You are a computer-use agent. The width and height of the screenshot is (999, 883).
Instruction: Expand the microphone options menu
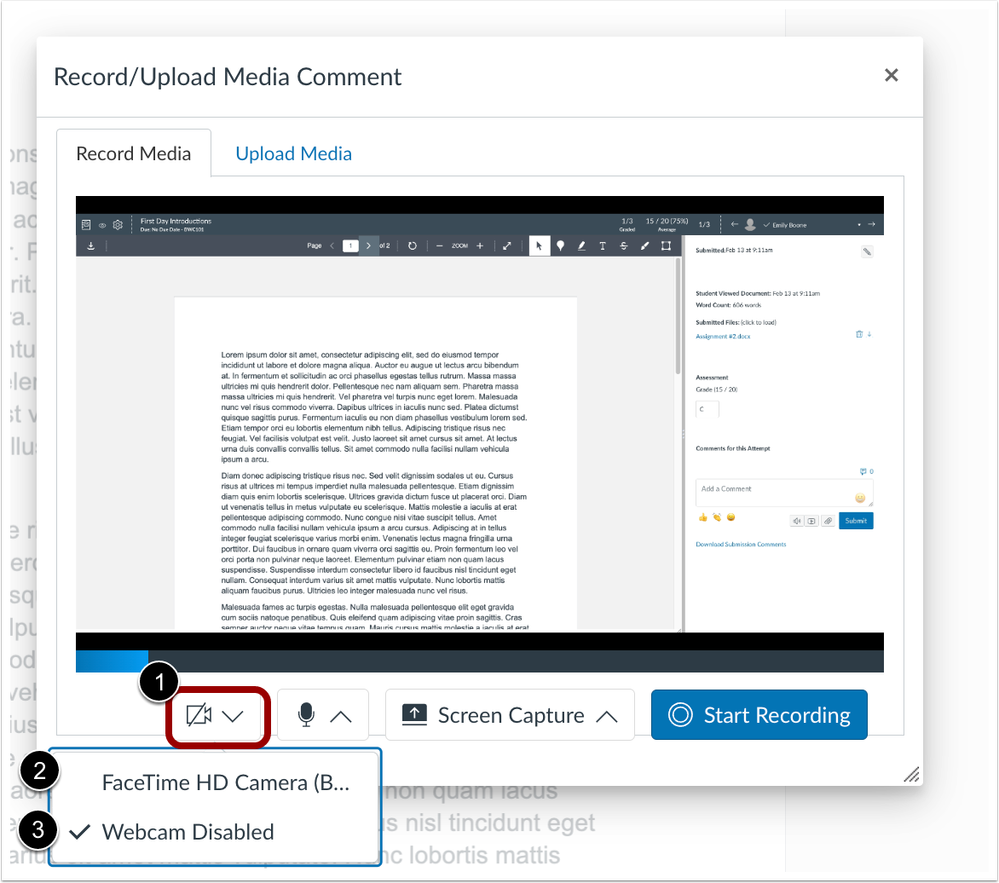coord(323,715)
